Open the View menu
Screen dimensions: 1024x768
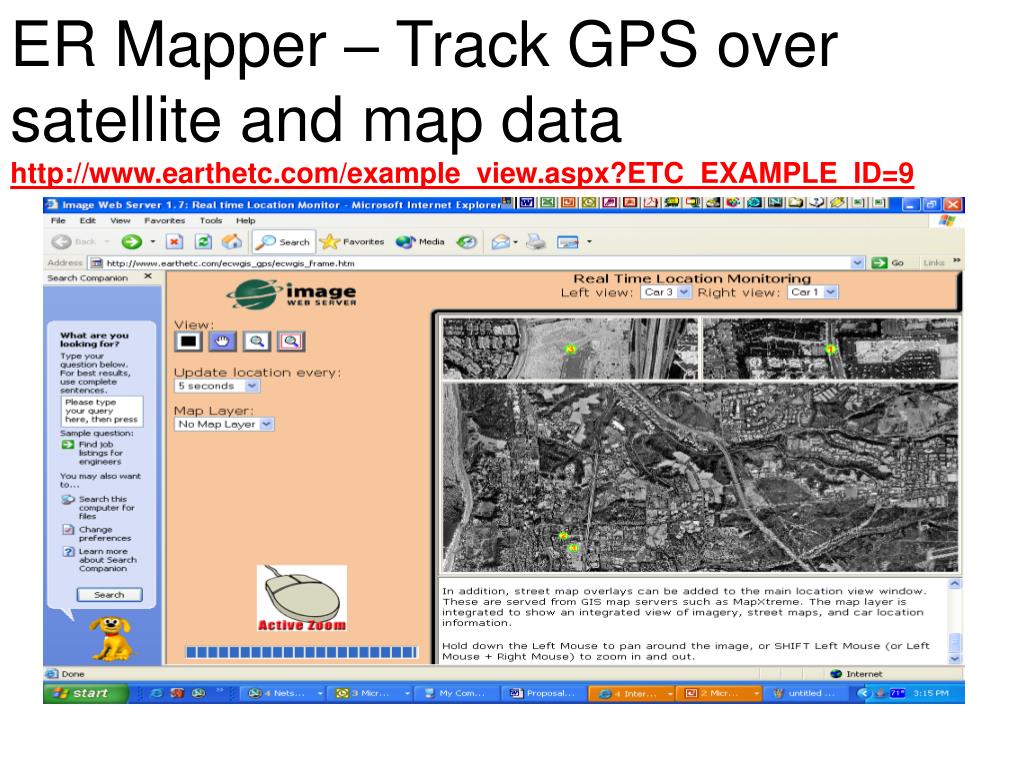click(x=120, y=221)
